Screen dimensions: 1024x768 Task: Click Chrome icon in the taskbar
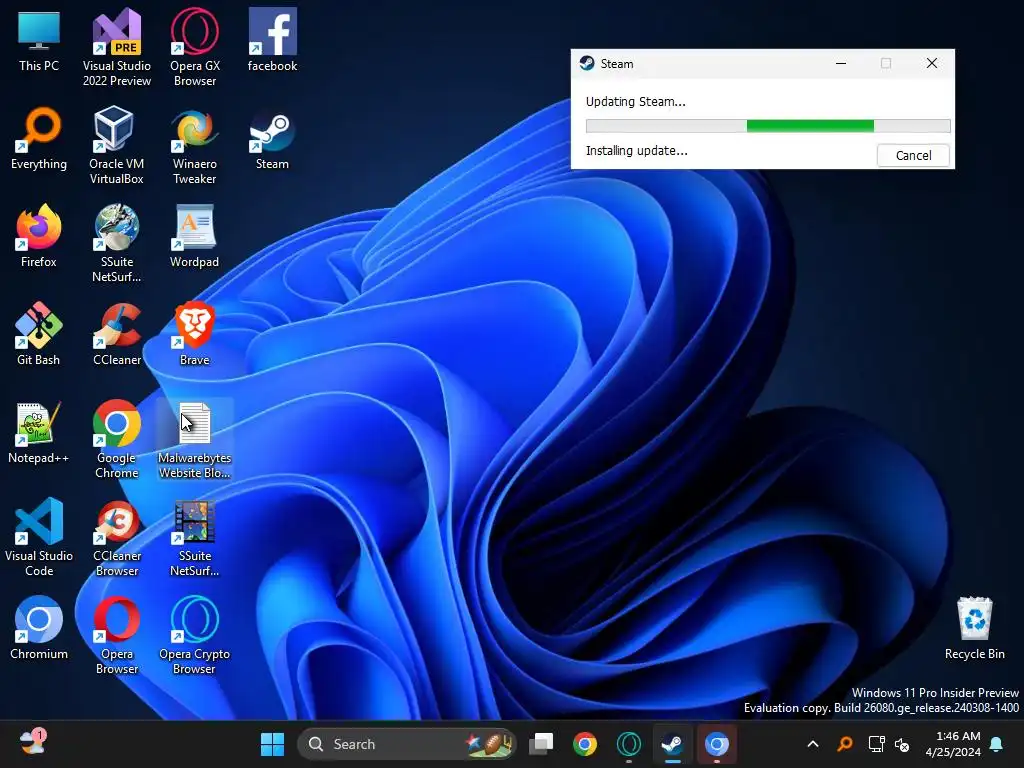pyautogui.click(x=584, y=744)
